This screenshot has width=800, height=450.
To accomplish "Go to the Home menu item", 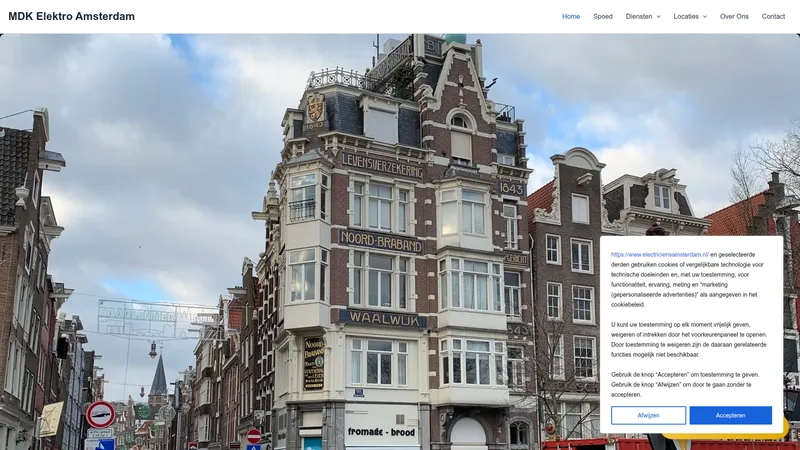I will click(x=571, y=16).
